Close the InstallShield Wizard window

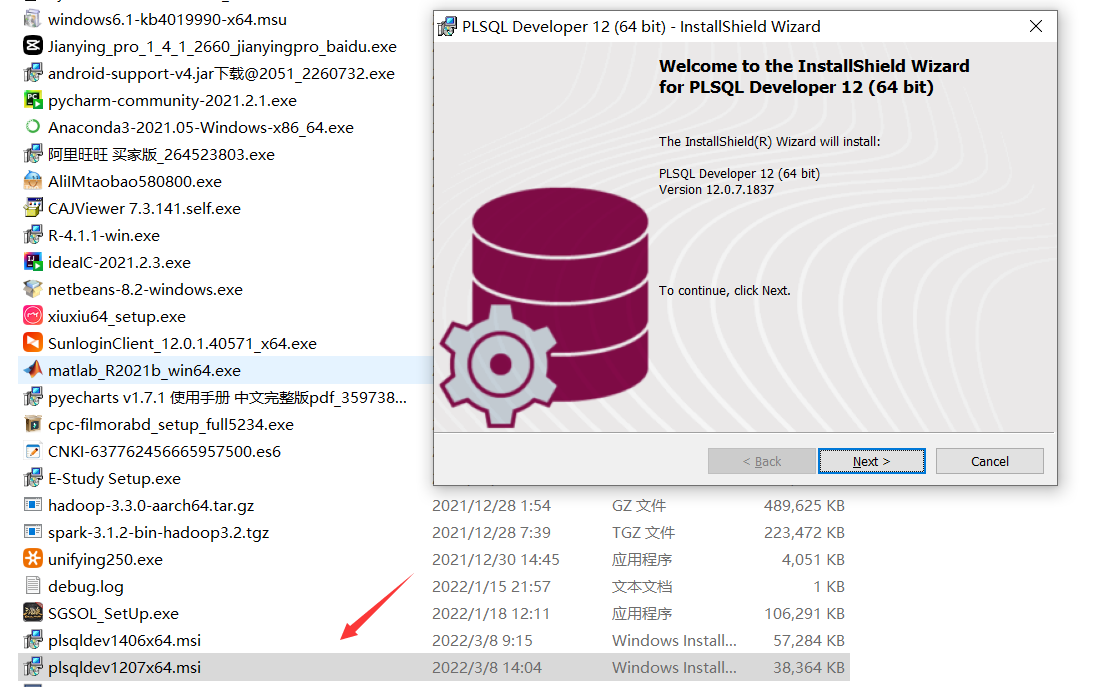point(1035,26)
